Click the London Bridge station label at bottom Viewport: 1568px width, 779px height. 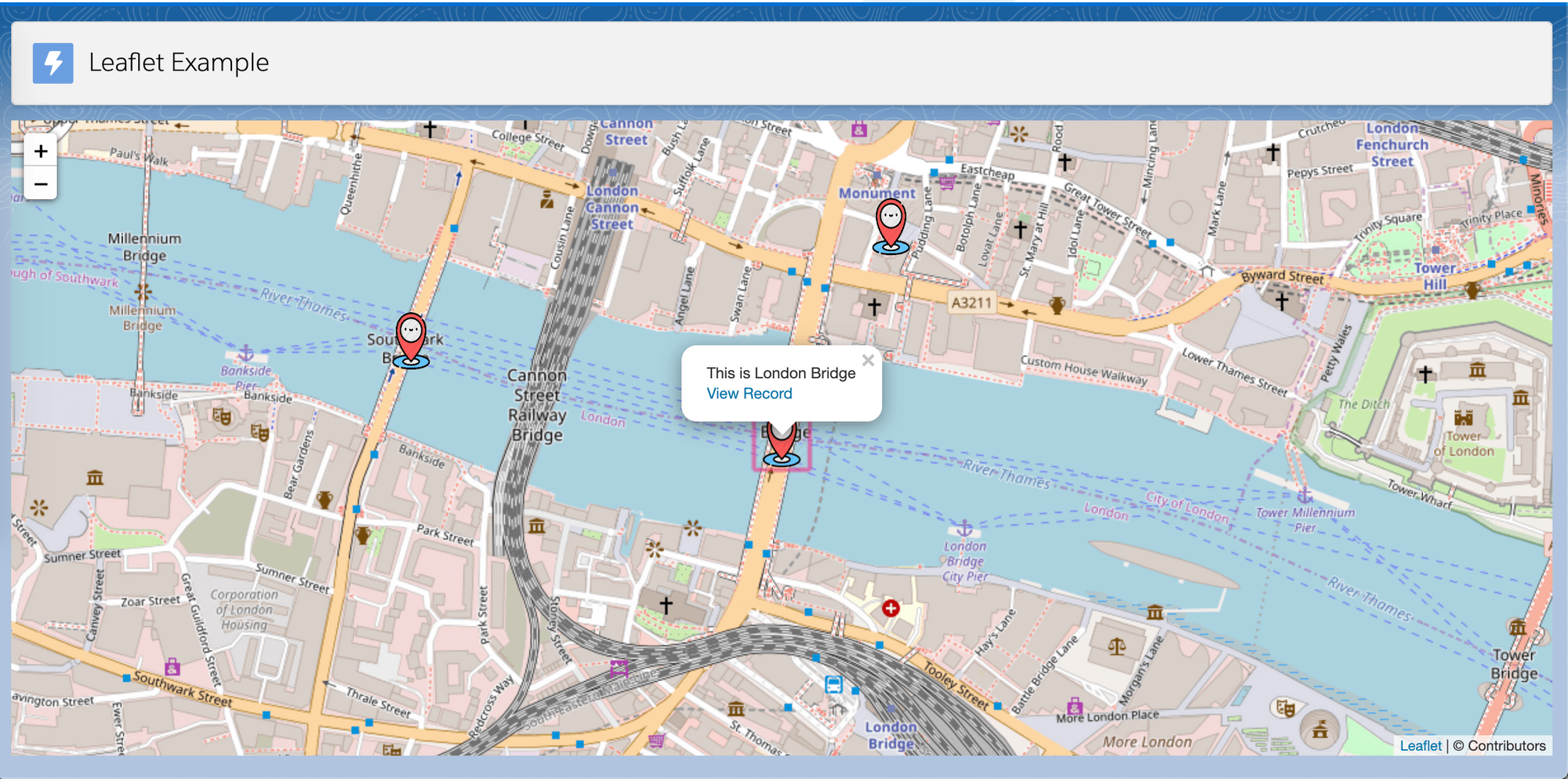point(891,735)
